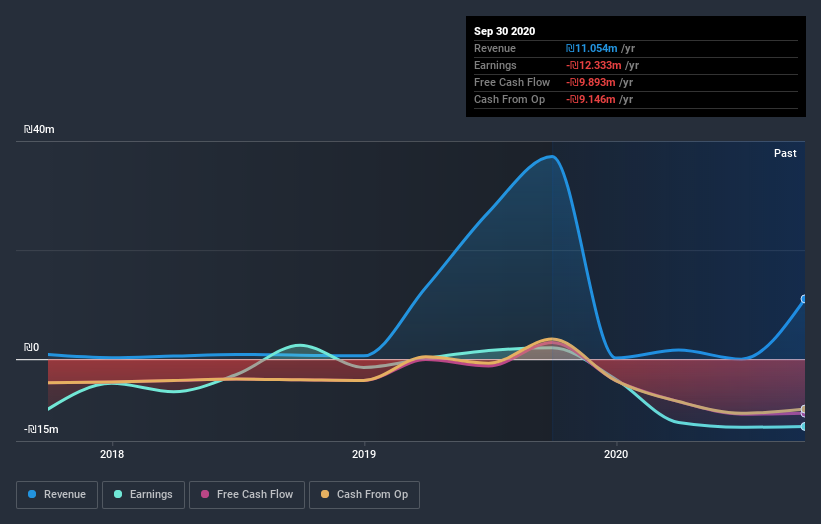Screen dimensions: 821x524
Task: Click the Sep 30 2020 tooltip date
Action: tap(504, 31)
